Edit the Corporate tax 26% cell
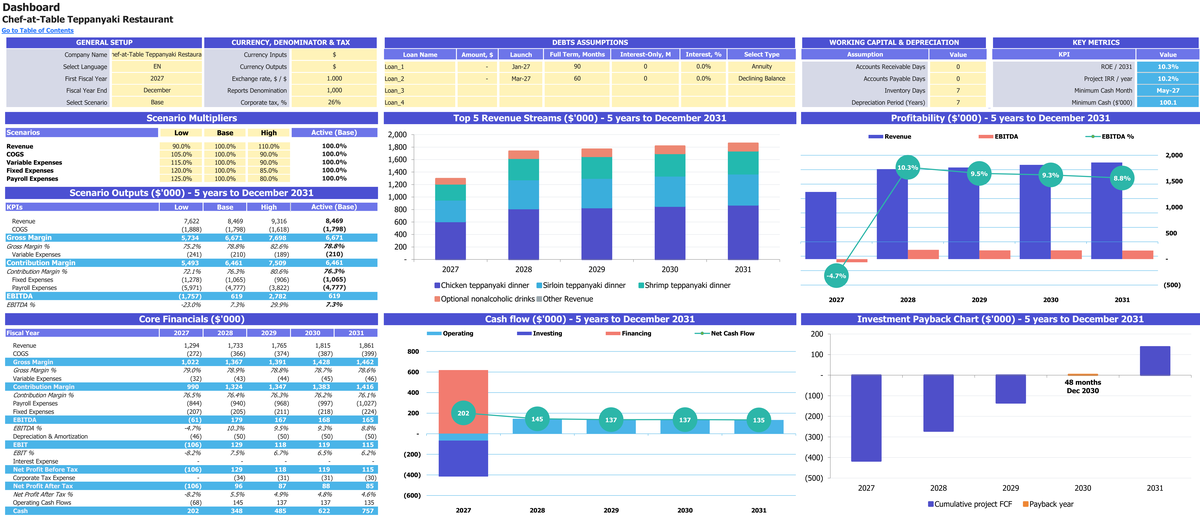The height and width of the screenshot is (518, 1200). [334, 102]
